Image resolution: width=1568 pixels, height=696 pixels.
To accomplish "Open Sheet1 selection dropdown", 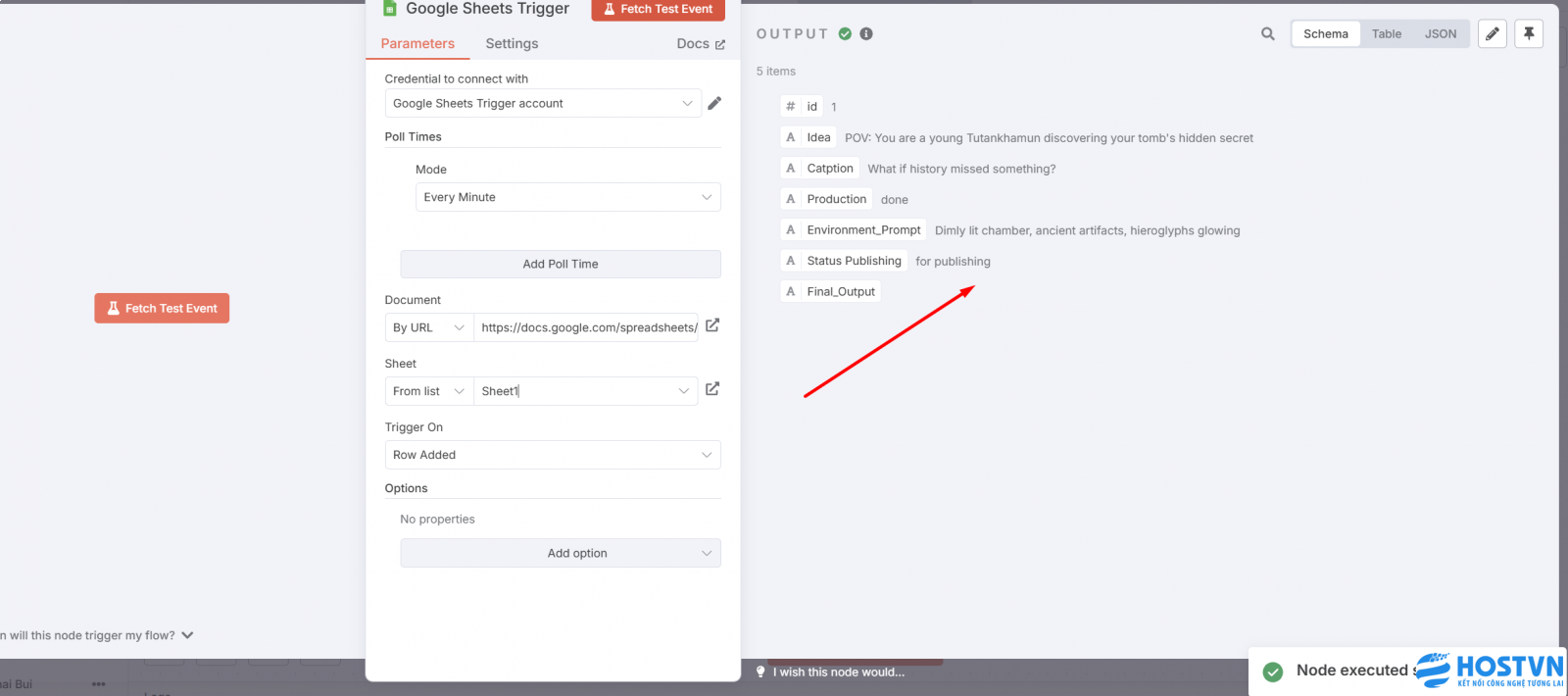I will point(586,391).
